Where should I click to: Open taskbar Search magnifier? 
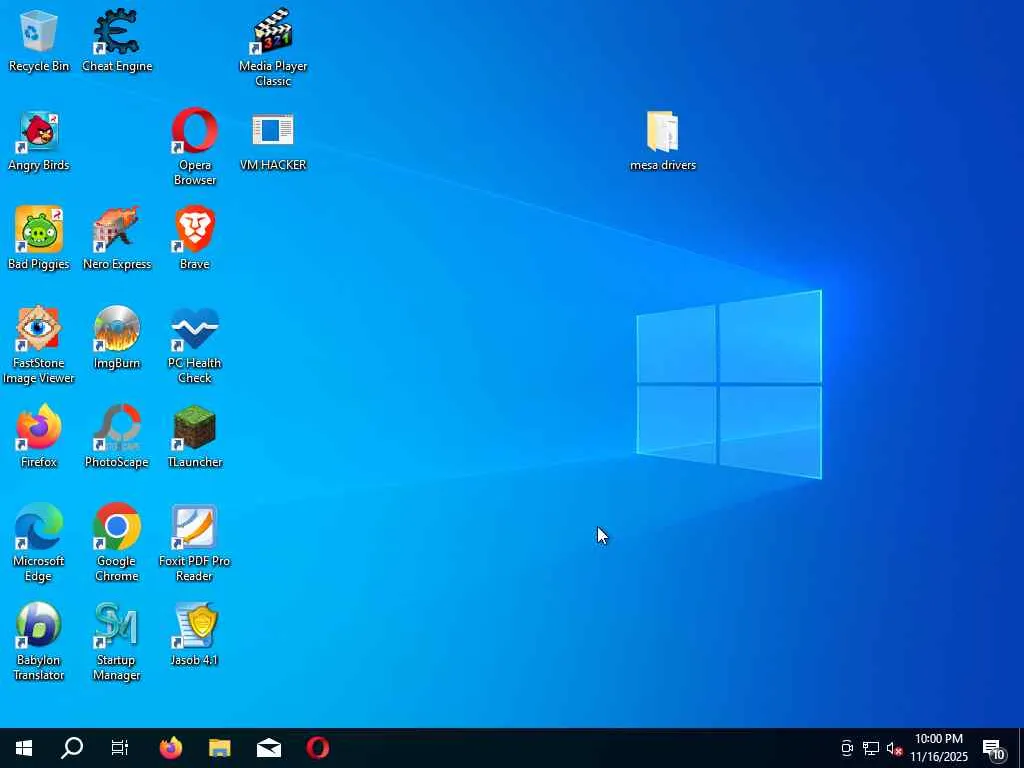coord(72,748)
